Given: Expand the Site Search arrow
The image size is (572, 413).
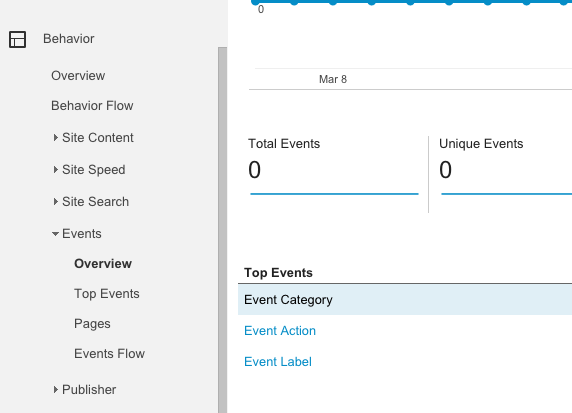Looking at the screenshot, I should (55, 201).
